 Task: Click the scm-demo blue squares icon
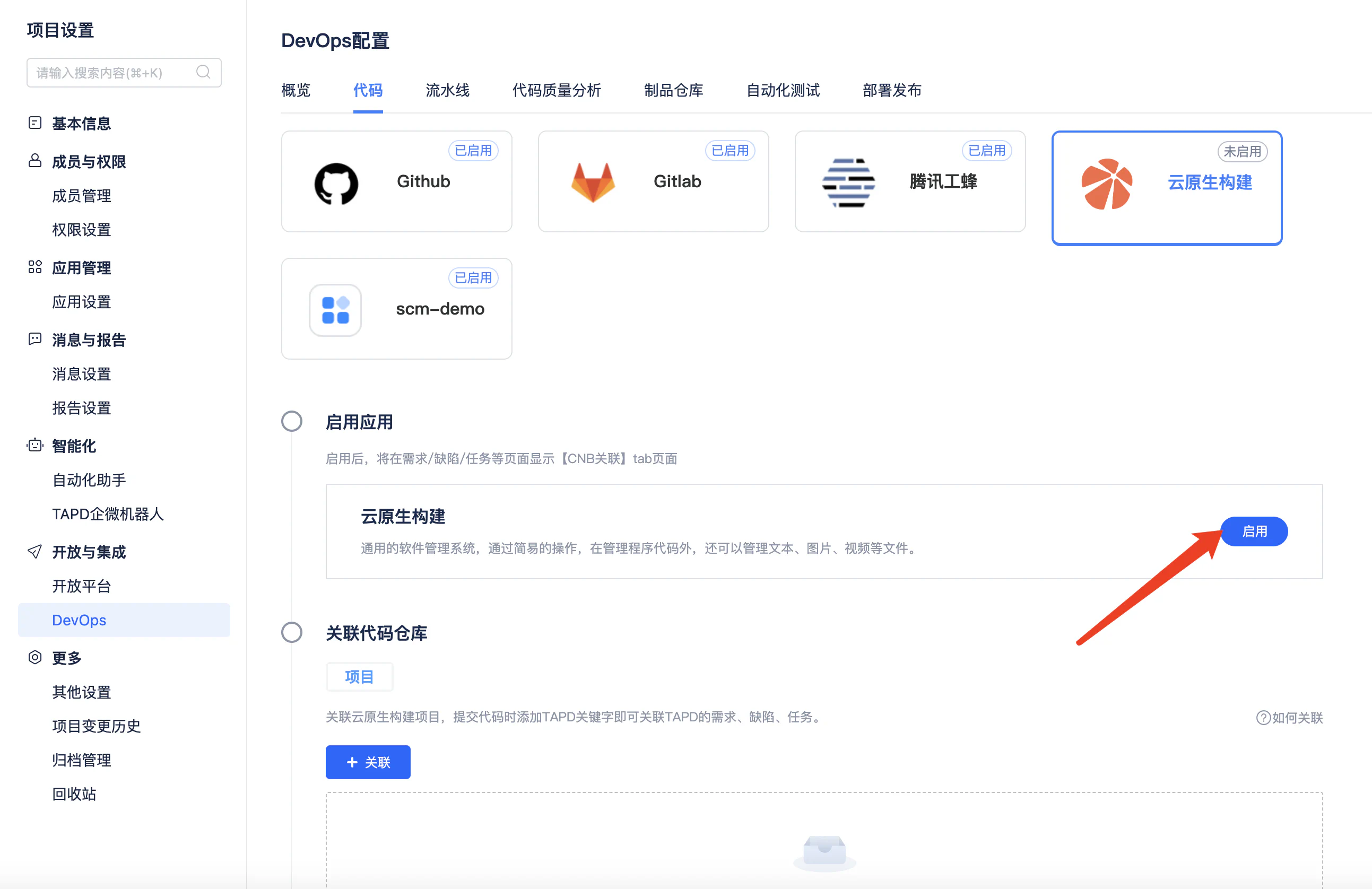335,310
